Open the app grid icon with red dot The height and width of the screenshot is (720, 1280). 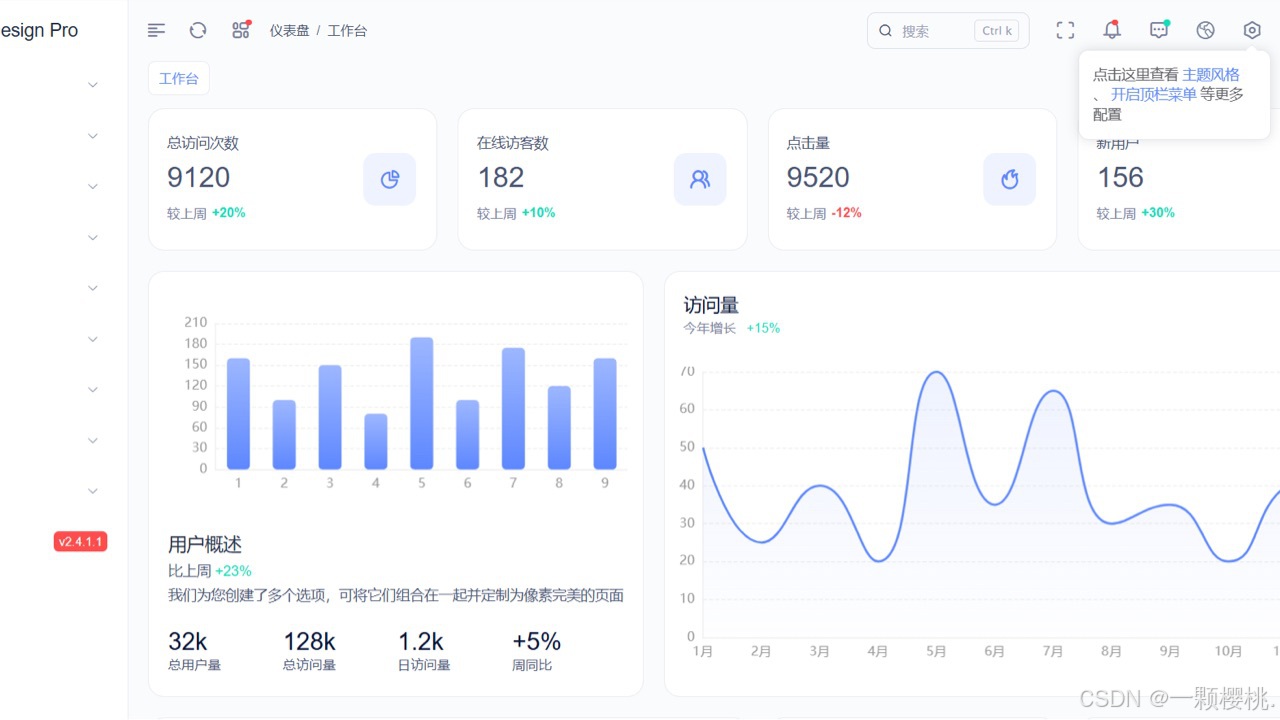click(x=241, y=30)
